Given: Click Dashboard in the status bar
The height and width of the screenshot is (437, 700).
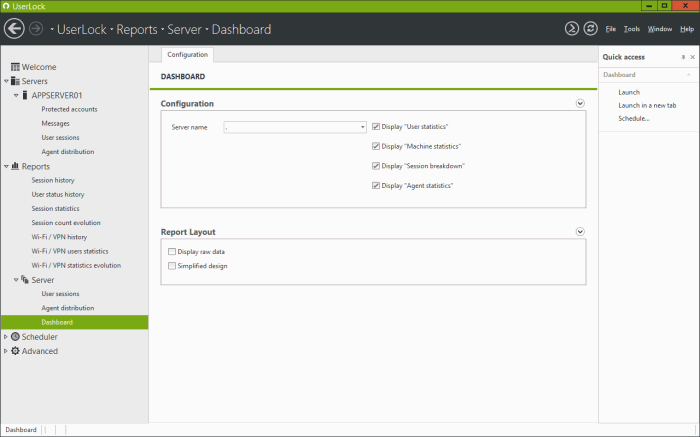Looking at the screenshot, I should pyautogui.click(x=21, y=430).
